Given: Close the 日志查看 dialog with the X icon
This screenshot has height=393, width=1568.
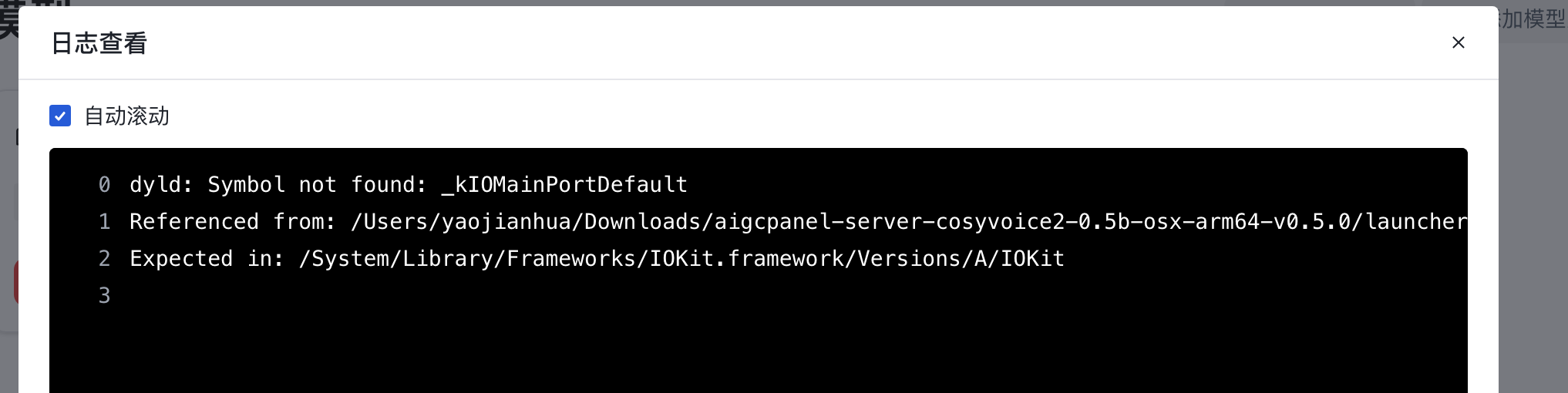Looking at the screenshot, I should point(1458,42).
